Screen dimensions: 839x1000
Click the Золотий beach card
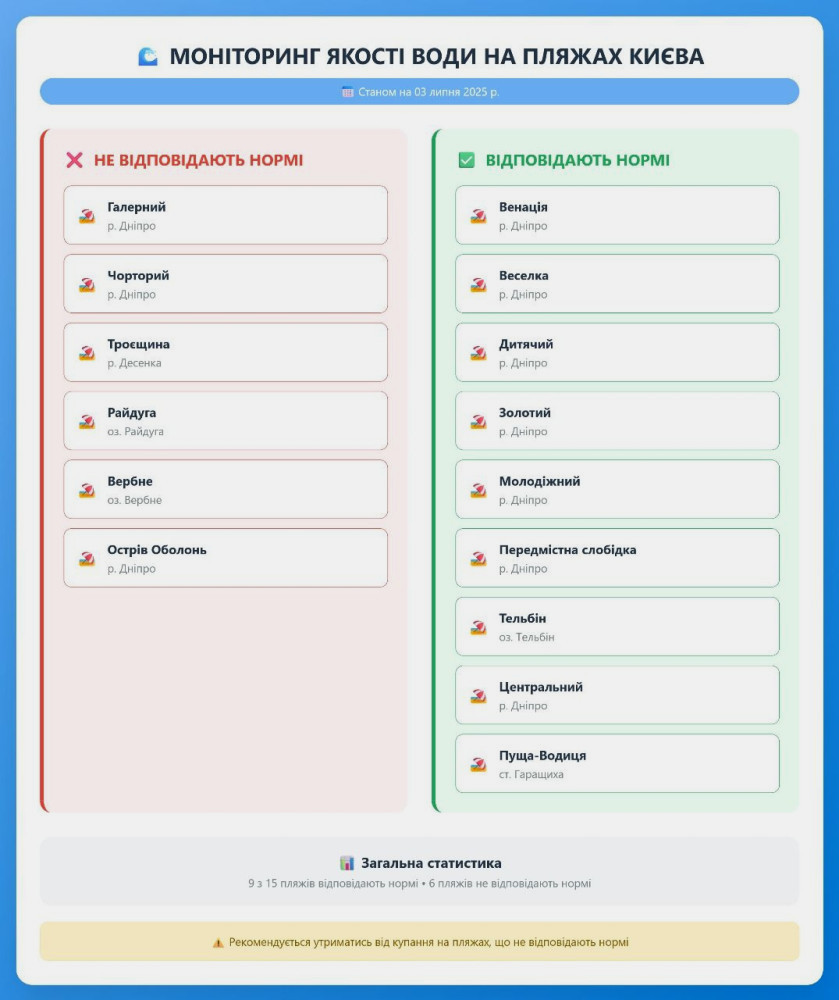[x=617, y=421]
